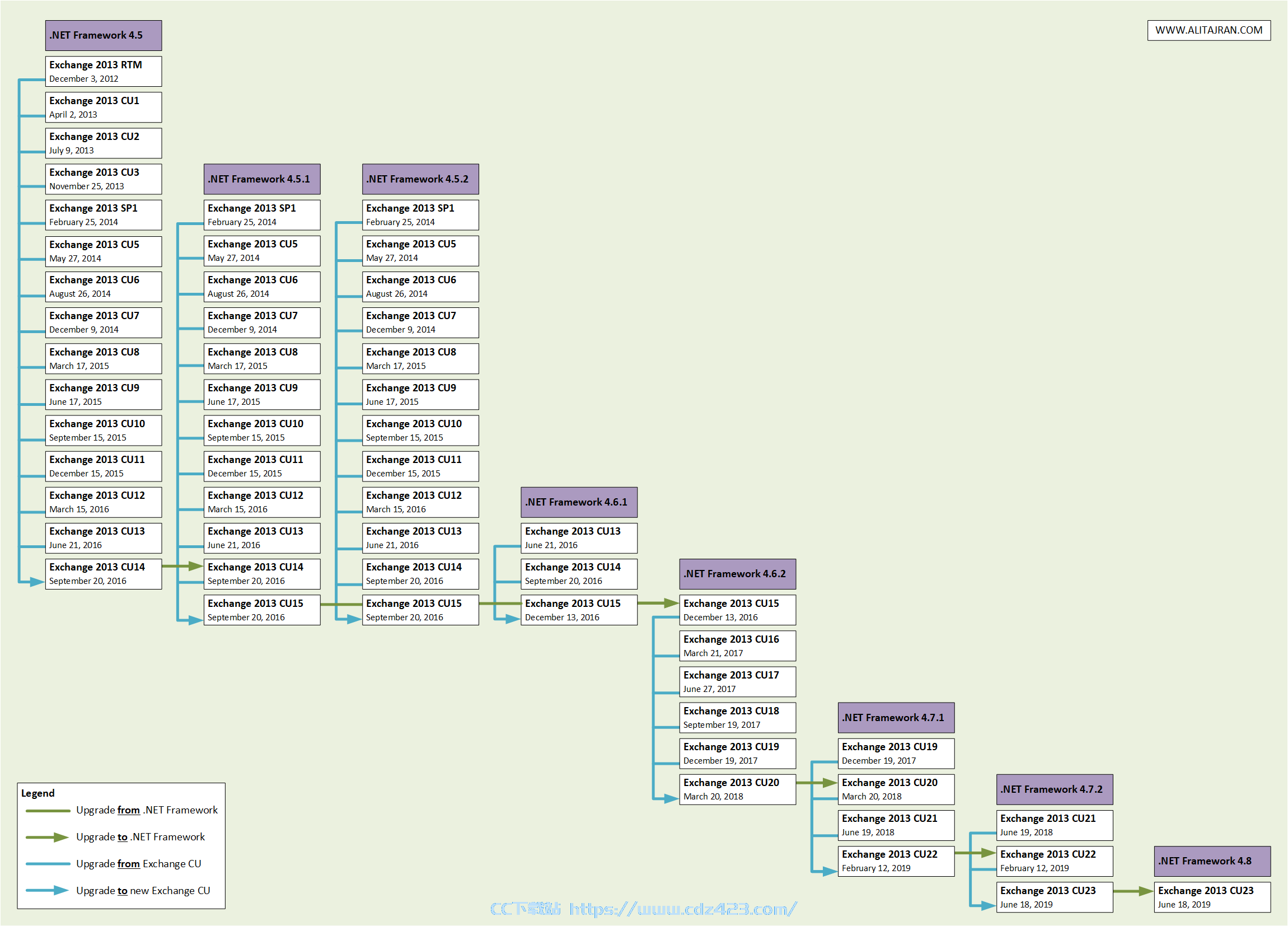
Task: Click Exchange 2013 CU18 September 19, 2017 box
Action: pyautogui.click(x=737, y=718)
